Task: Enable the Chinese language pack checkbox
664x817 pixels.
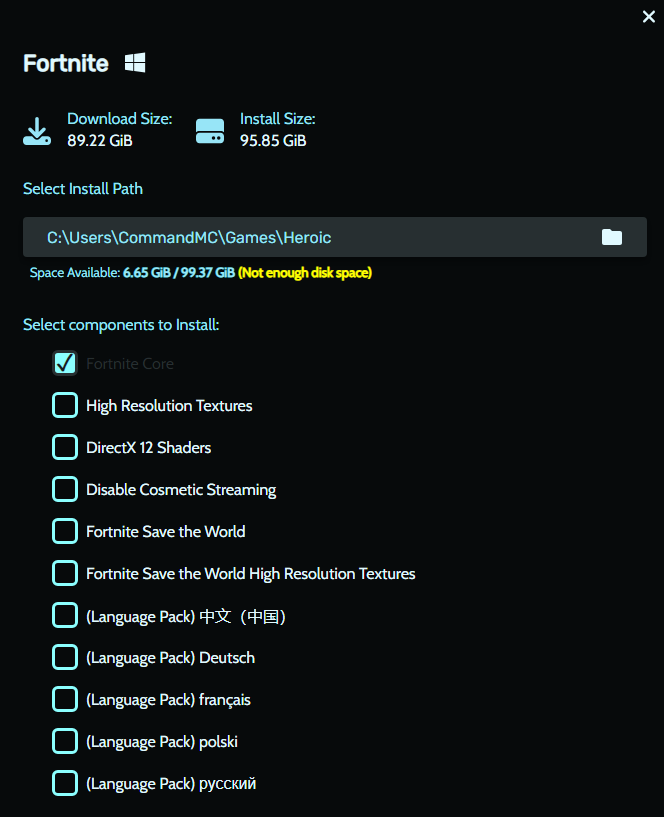Action: coord(65,616)
